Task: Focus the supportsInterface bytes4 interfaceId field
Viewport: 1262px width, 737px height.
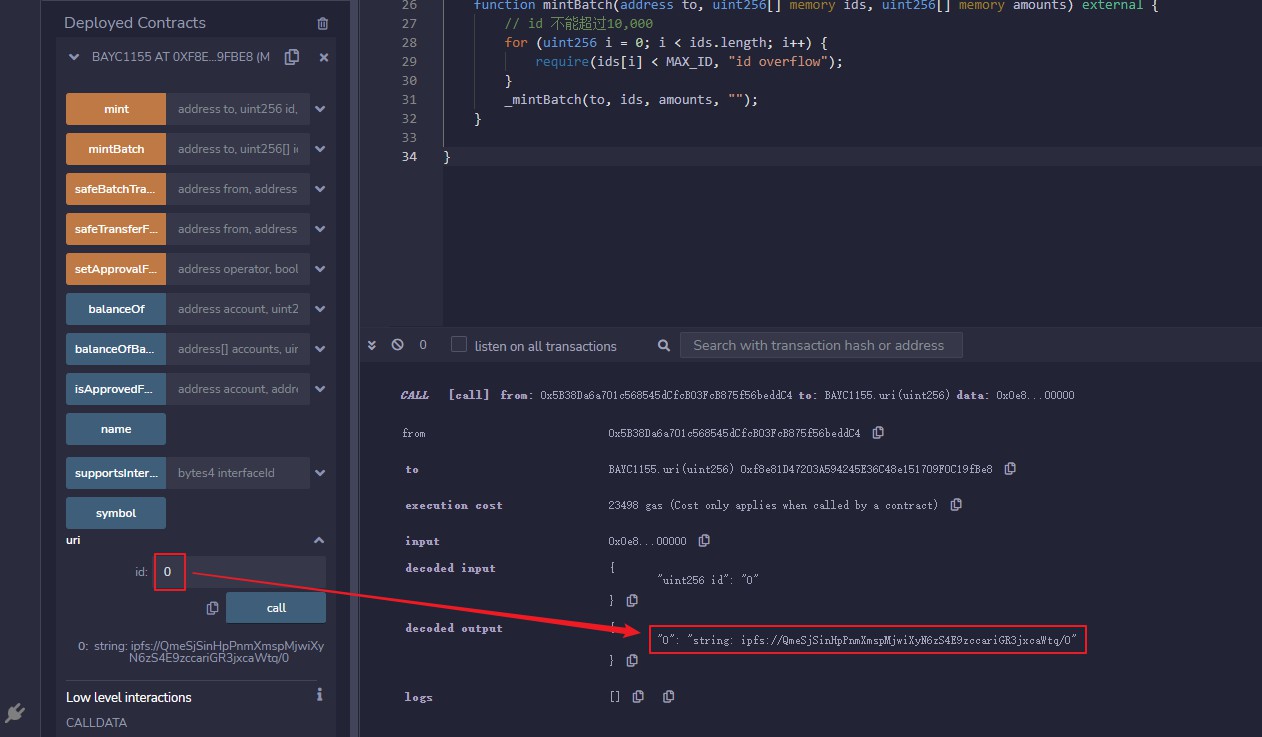Action: tap(238, 473)
